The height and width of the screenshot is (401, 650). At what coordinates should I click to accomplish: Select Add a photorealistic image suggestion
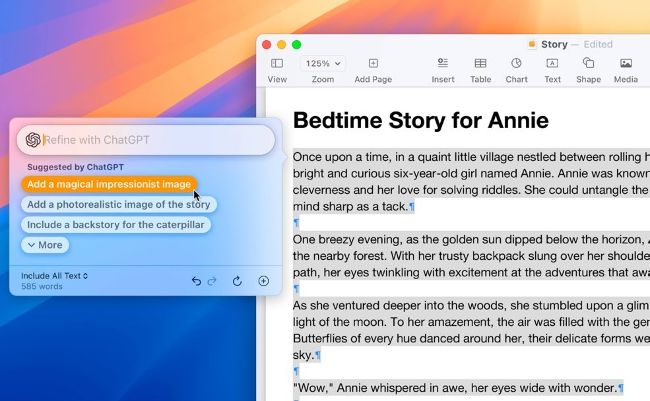[x=118, y=205]
